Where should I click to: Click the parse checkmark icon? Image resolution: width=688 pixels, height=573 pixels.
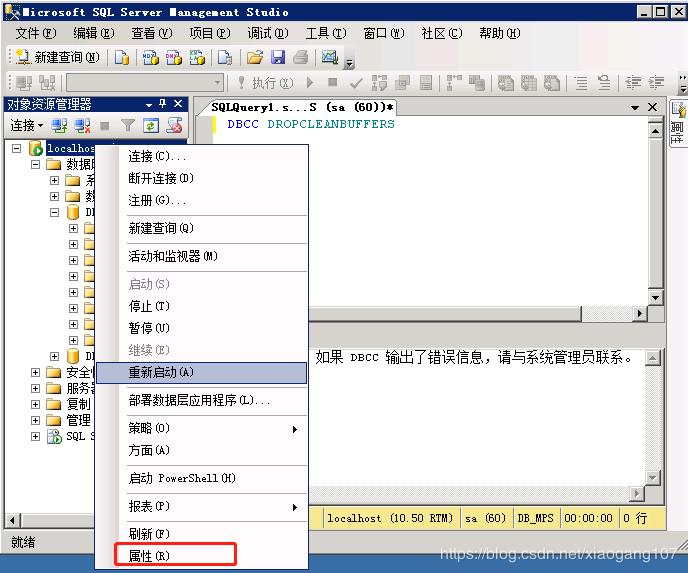(356, 82)
